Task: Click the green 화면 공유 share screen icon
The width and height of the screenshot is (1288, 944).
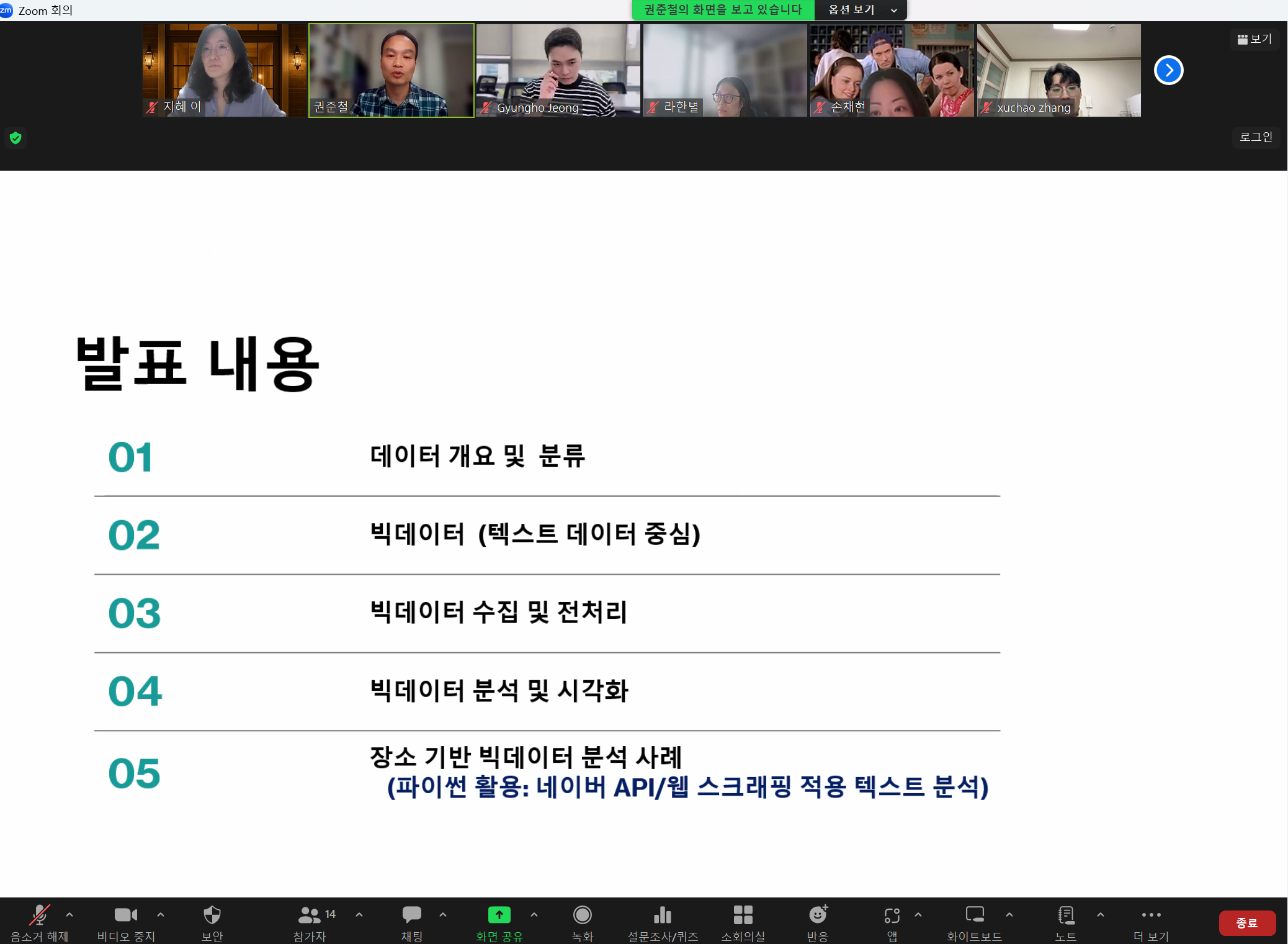Action: (x=499, y=915)
